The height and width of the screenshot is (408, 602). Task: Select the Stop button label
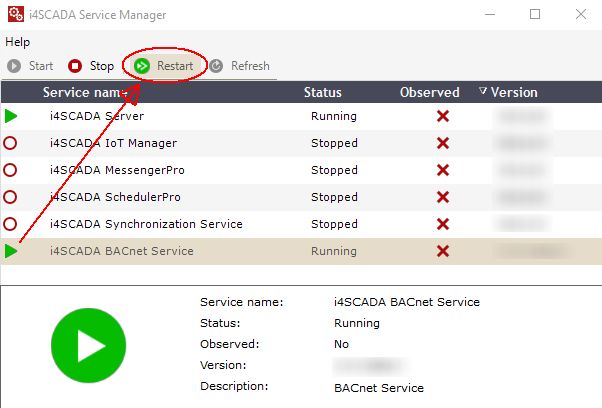point(102,66)
